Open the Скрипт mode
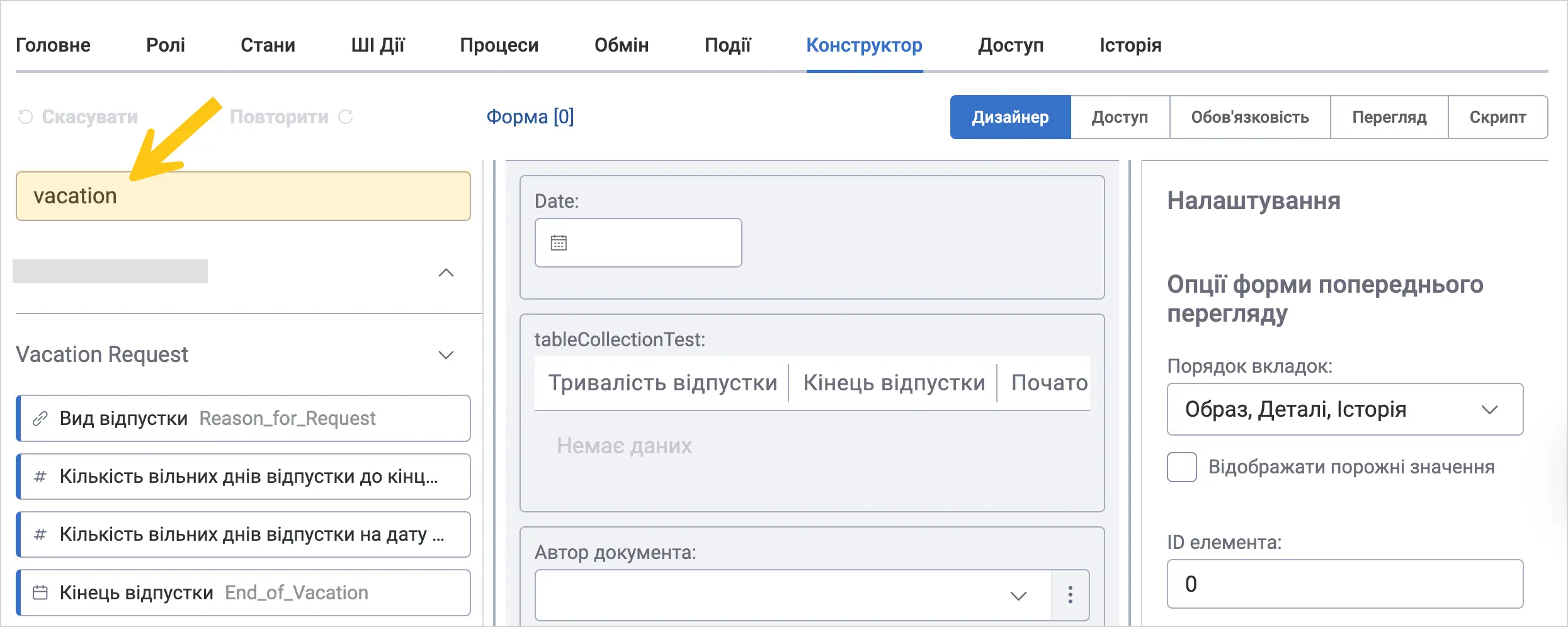The width and height of the screenshot is (1568, 627). 1498,117
